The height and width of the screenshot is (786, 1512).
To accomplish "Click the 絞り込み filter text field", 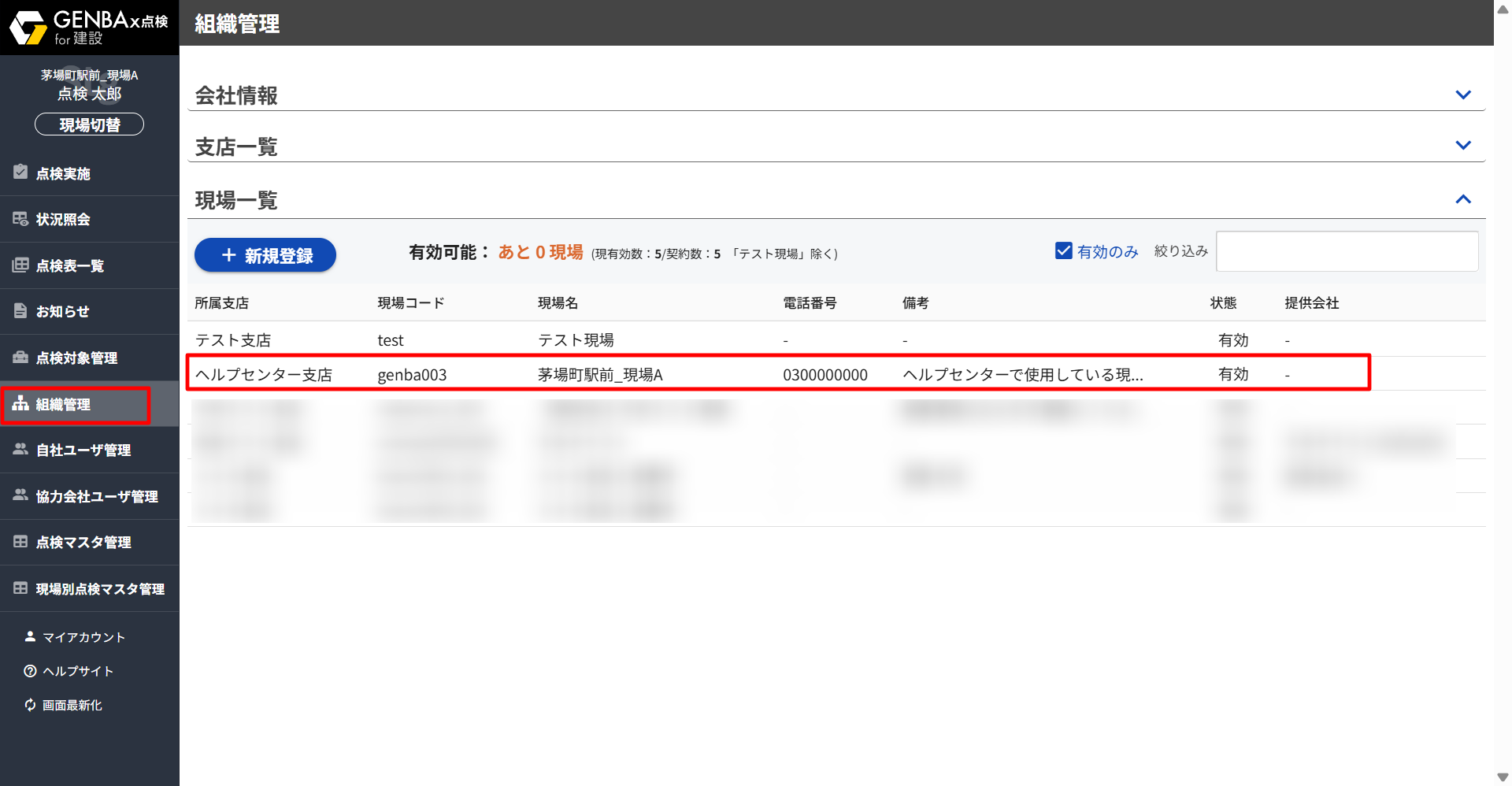I will coord(1346,251).
